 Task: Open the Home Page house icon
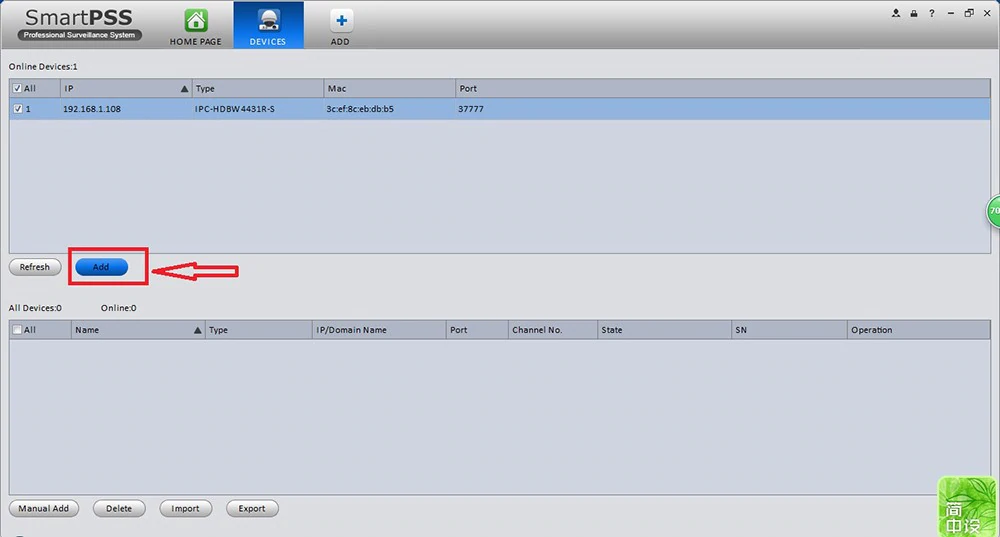tap(197, 20)
